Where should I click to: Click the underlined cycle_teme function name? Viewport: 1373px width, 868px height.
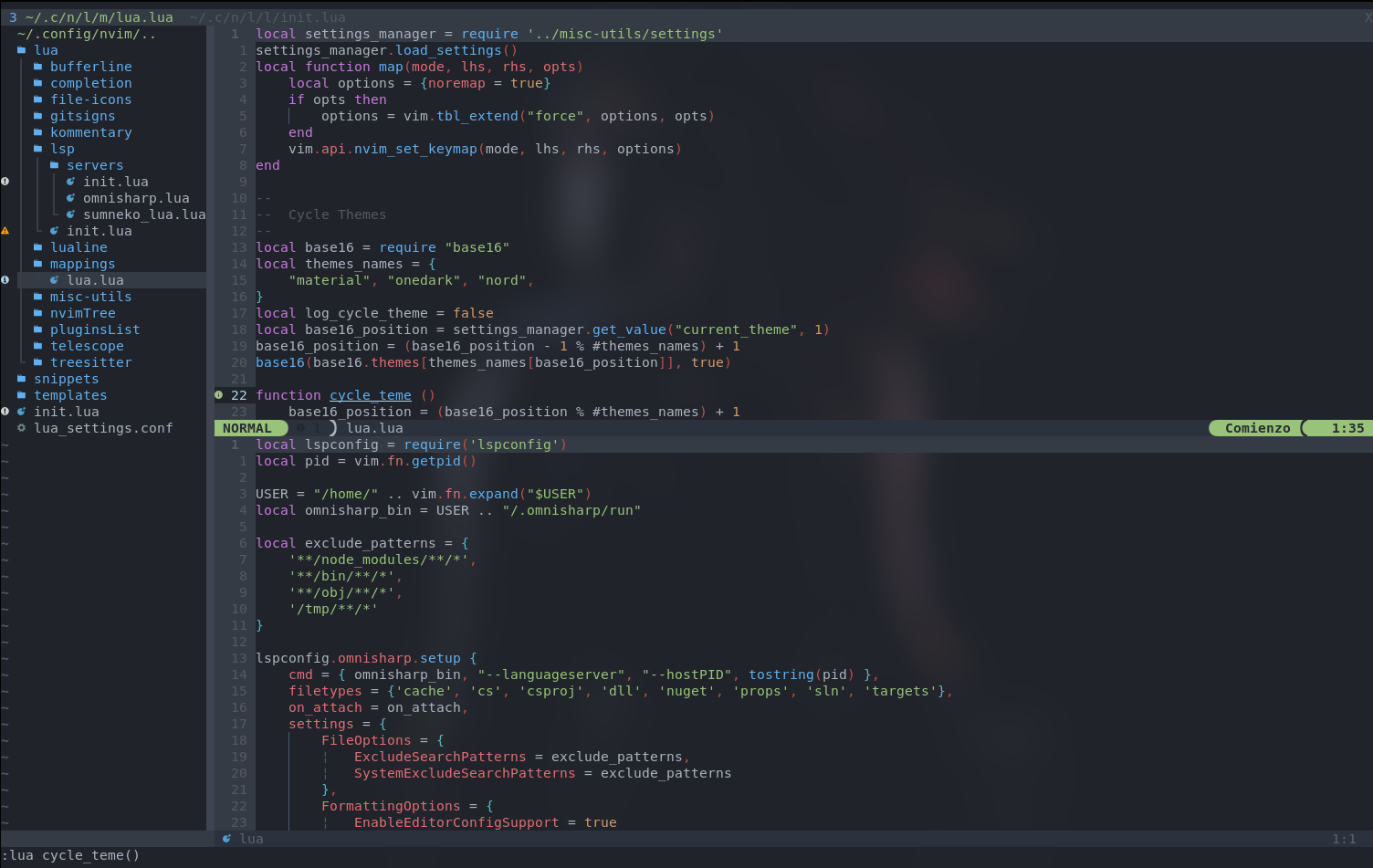(371, 395)
